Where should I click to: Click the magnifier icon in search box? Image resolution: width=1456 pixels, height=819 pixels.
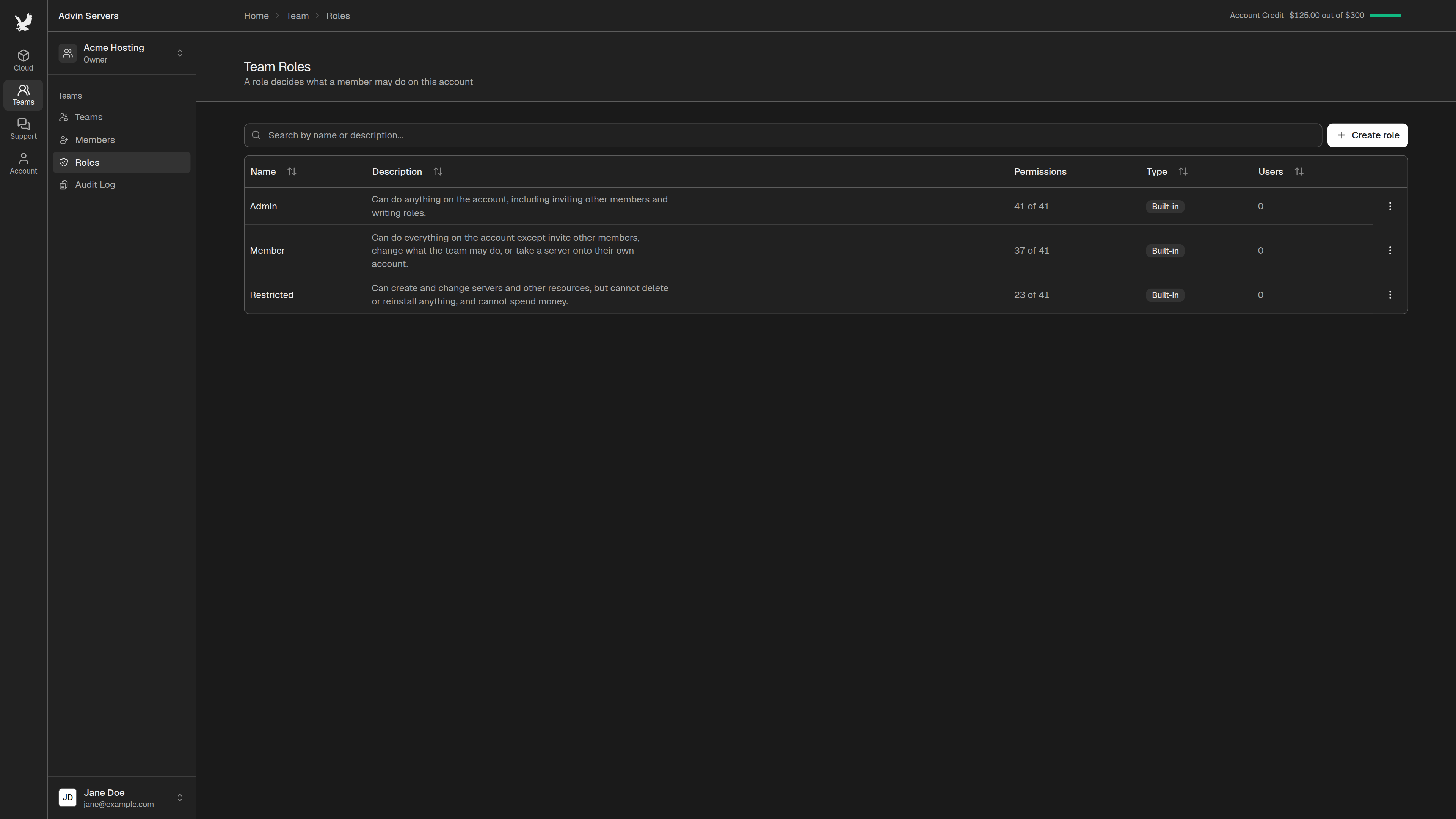[x=256, y=135]
